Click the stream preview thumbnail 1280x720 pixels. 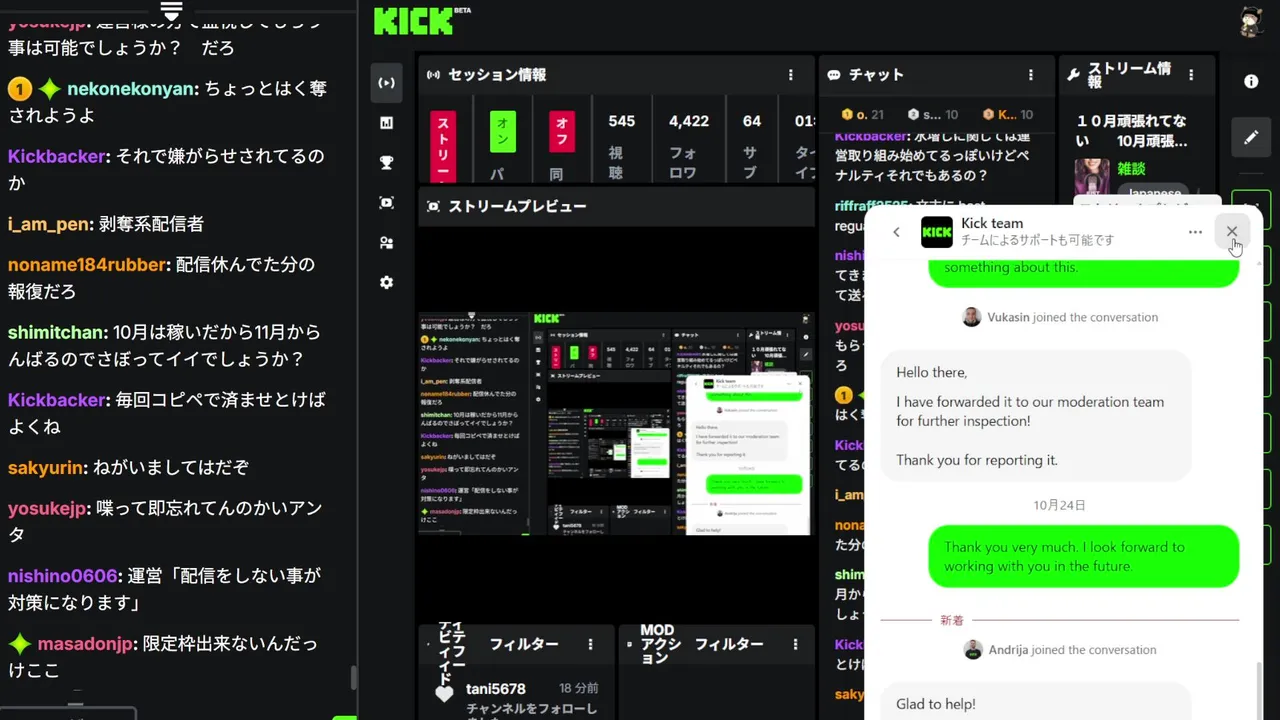coord(616,423)
